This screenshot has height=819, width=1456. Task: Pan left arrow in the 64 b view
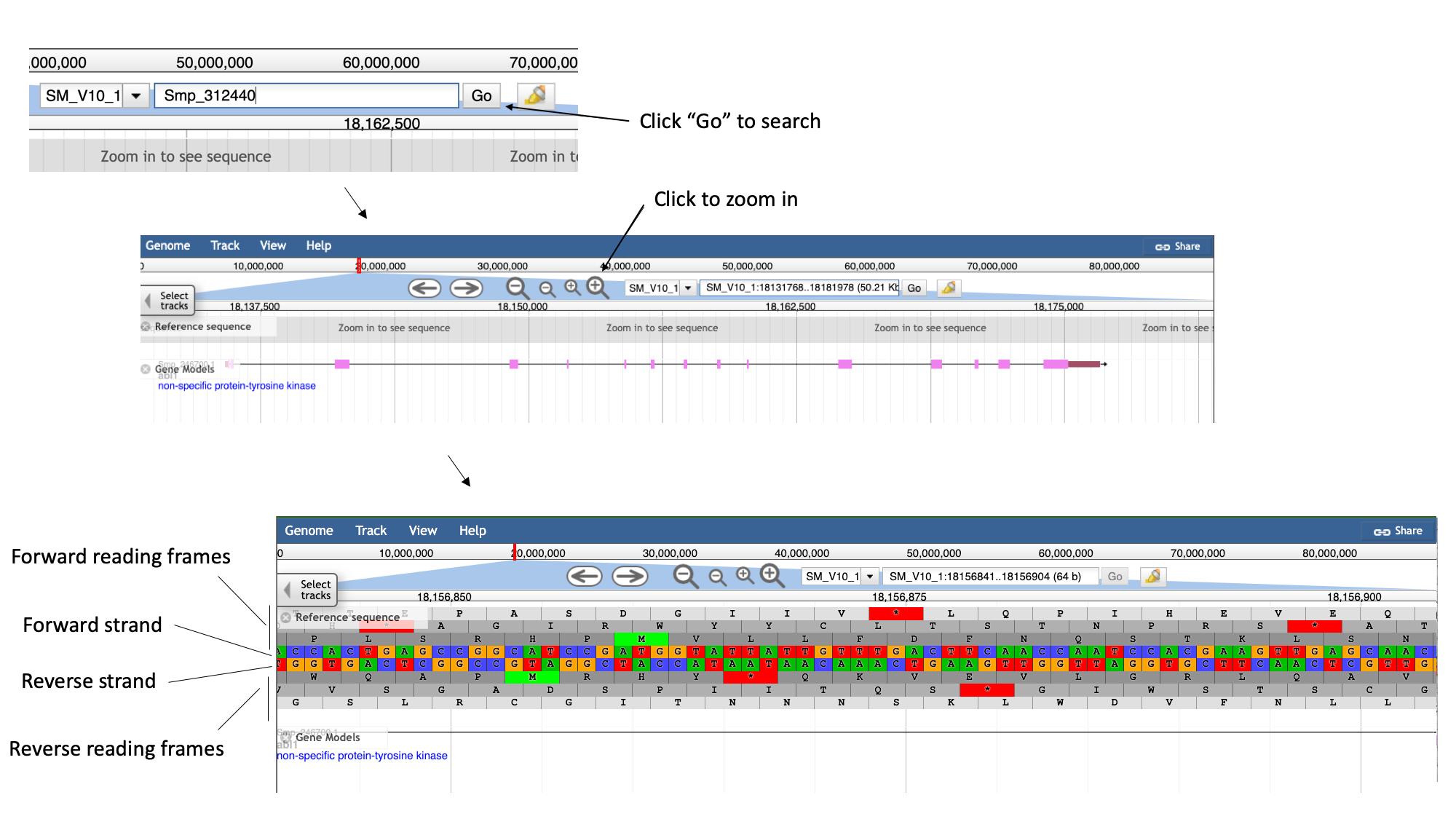[x=585, y=577]
